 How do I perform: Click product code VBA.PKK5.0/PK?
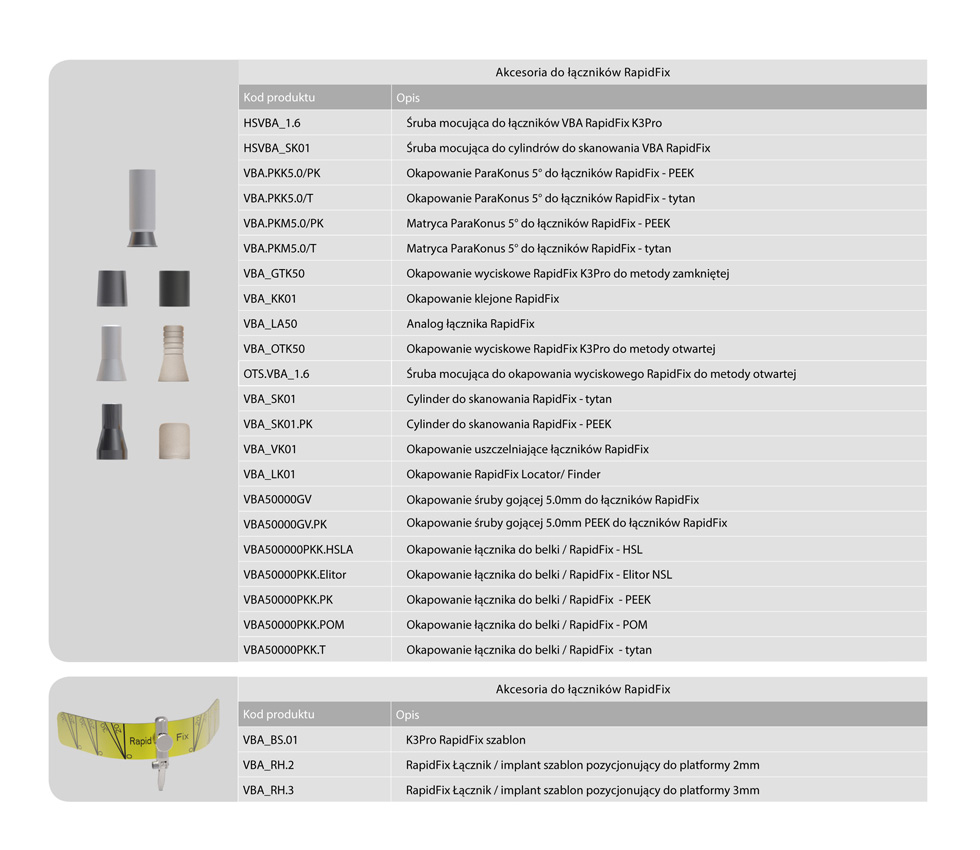coord(282,173)
